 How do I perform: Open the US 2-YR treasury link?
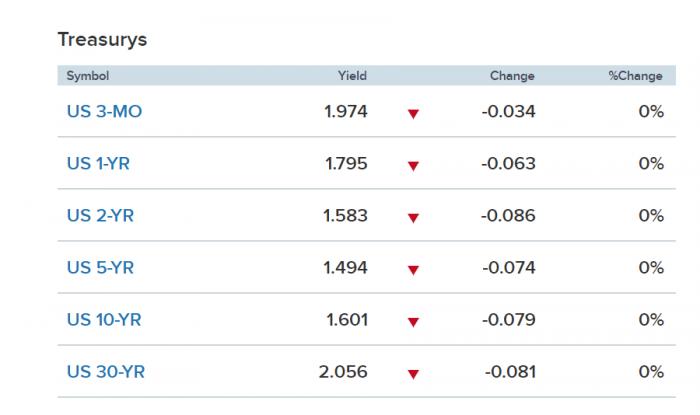tap(98, 216)
